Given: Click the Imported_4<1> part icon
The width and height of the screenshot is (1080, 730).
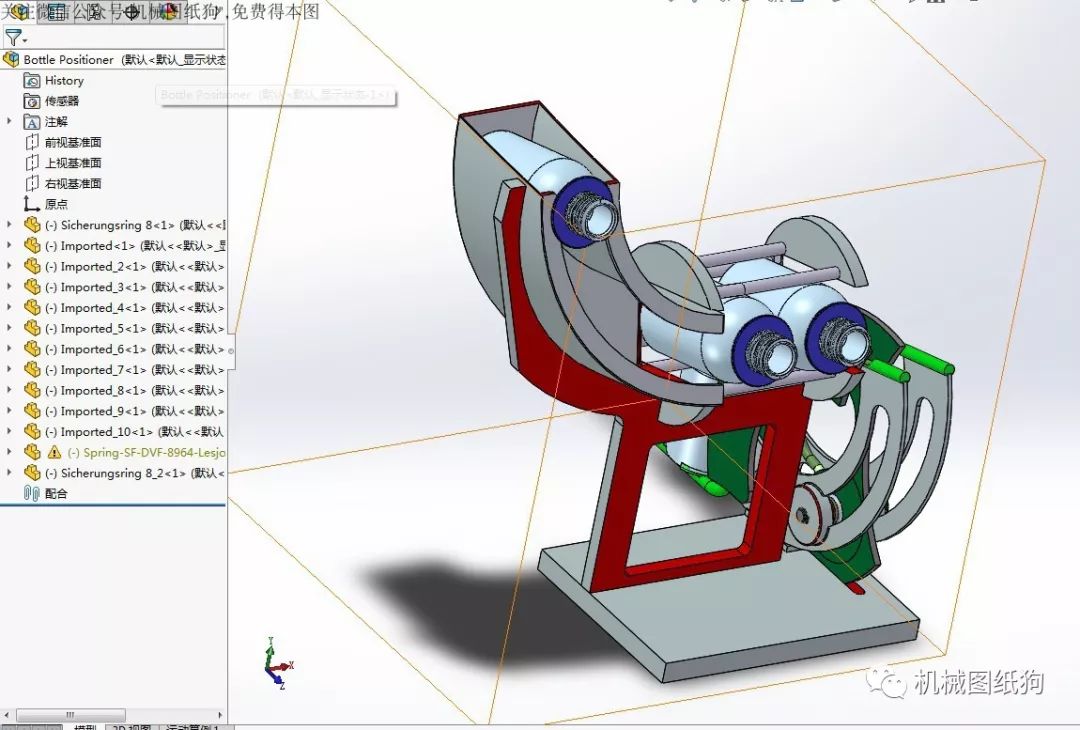Looking at the screenshot, I should pos(32,307).
